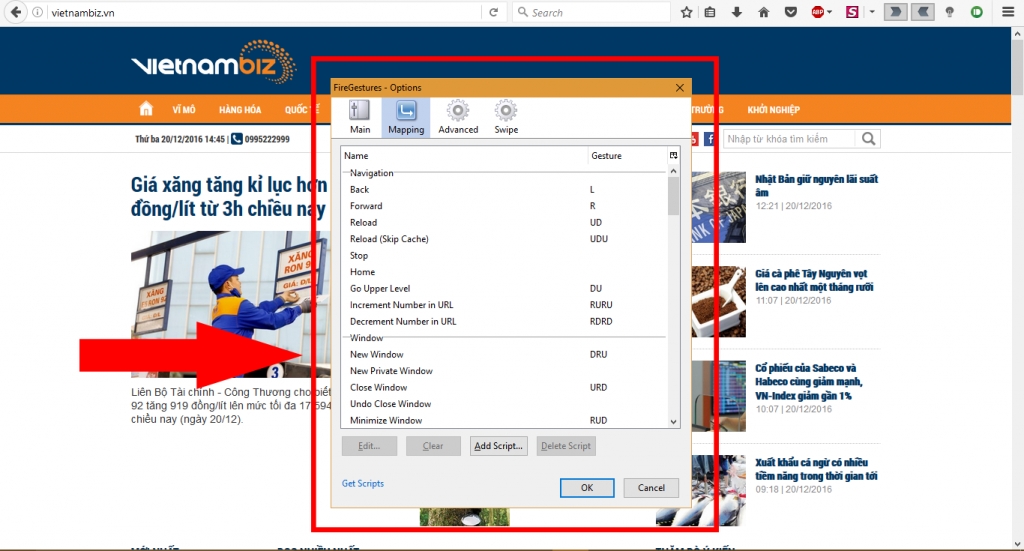This screenshot has width=1024, height=551.
Task: Dismiss the dialog with Cancel
Action: [651, 488]
